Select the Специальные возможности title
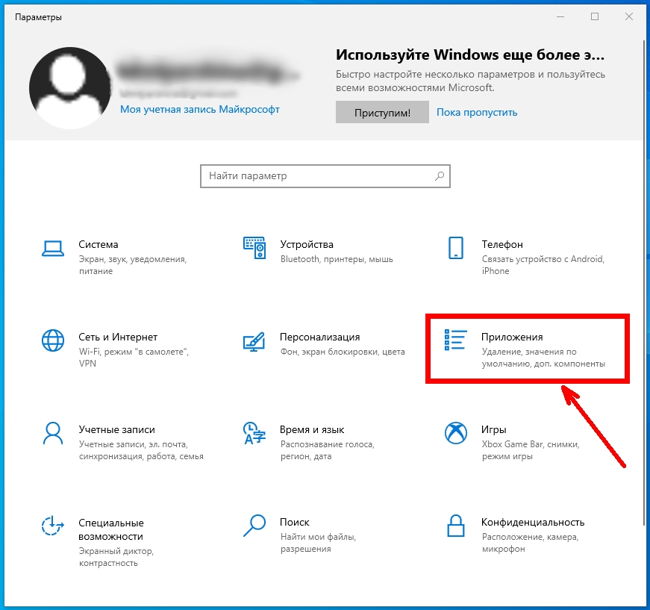The width and height of the screenshot is (650, 610). 111,529
